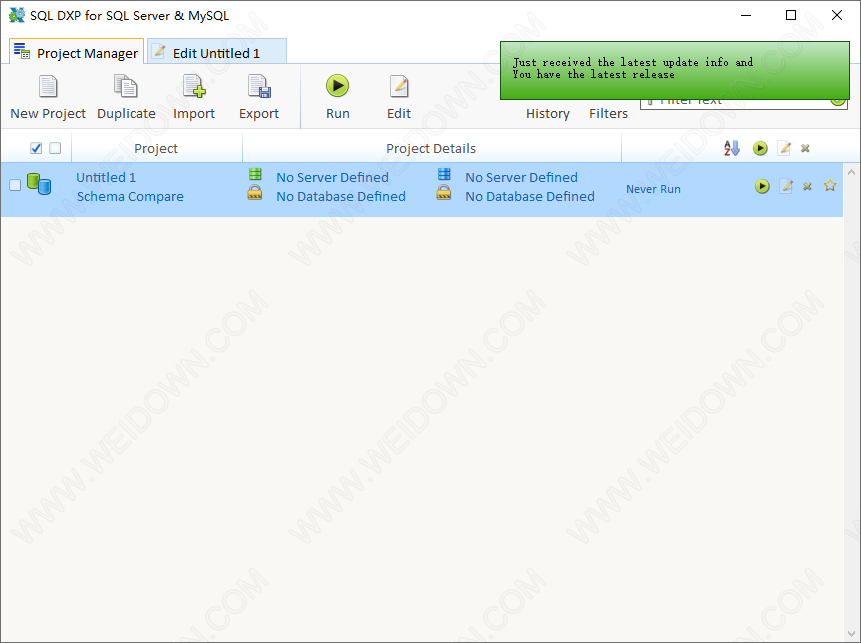Click the second No Database Defined link

click(x=530, y=197)
